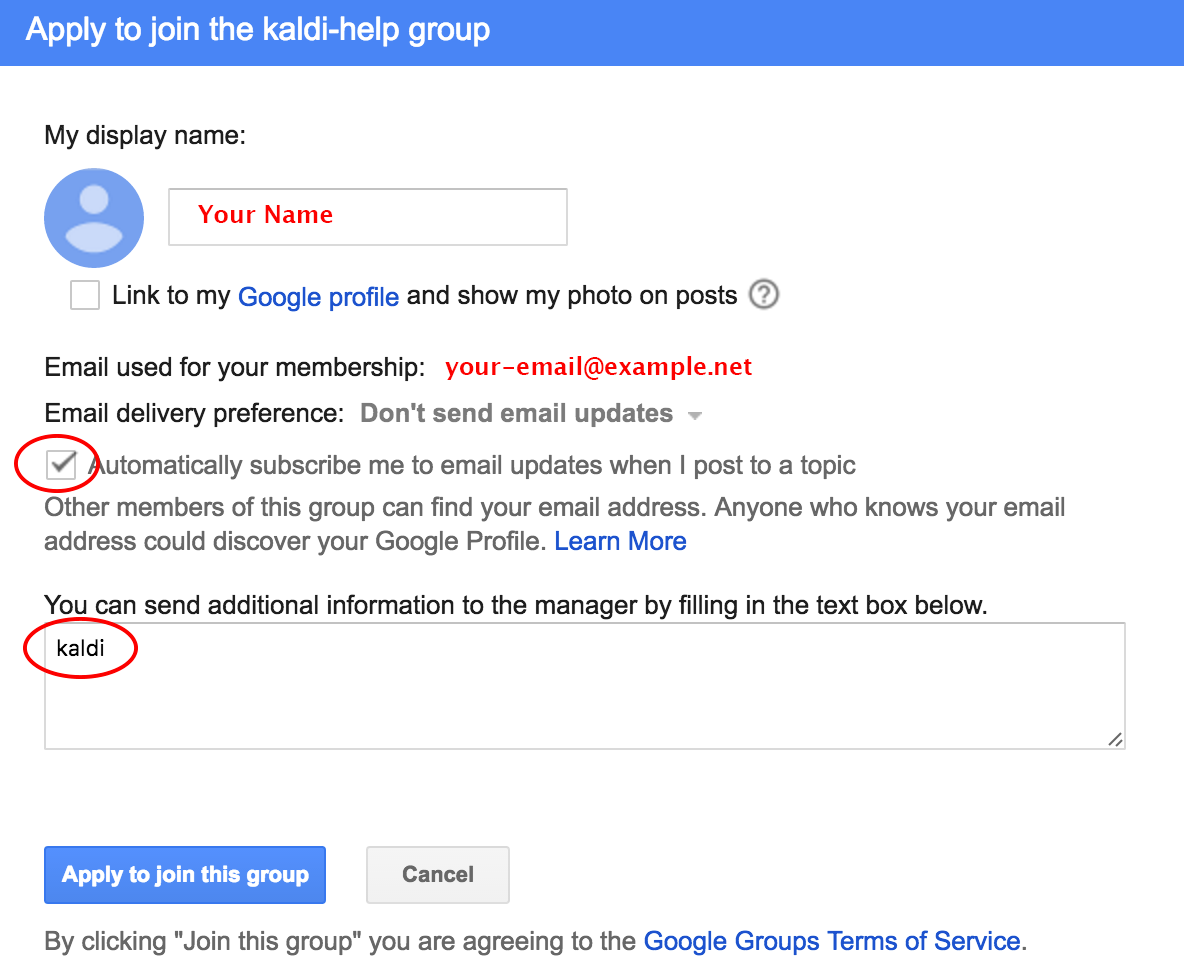Screen dimensions: 1184x960
Task: Uncheck the automatically subscribe checkbox
Action: click(62, 465)
